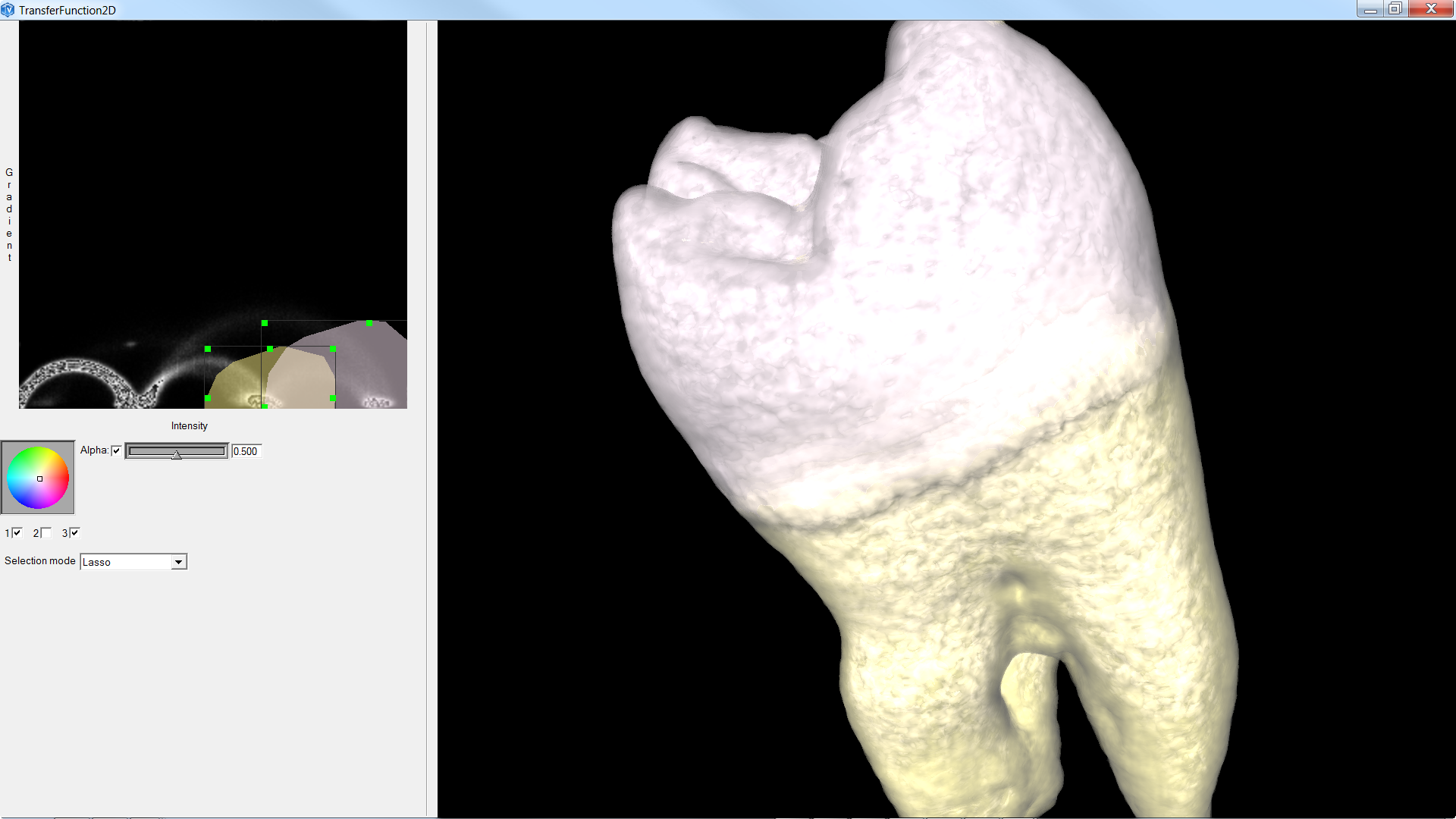Click the Alpha slider triangle thumb
The width and height of the screenshot is (1456, 819).
pyautogui.click(x=177, y=454)
